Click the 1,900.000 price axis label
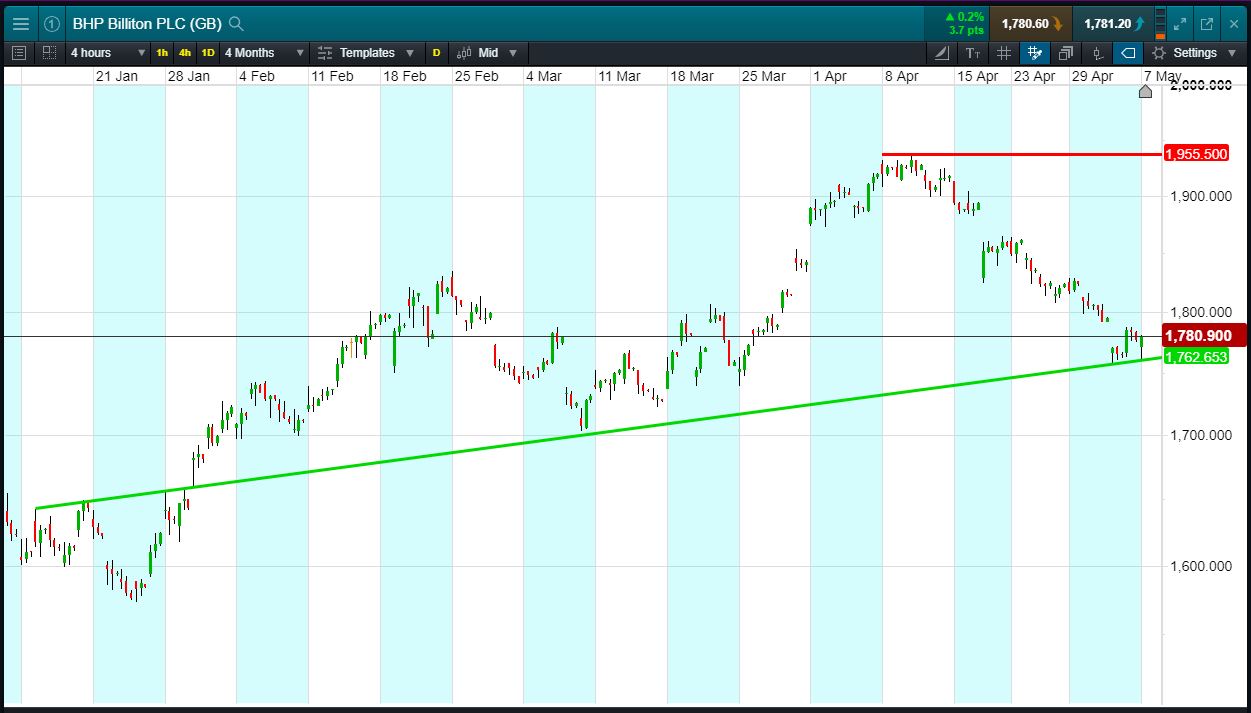Viewport: 1251px width, 713px height. (x=1200, y=196)
